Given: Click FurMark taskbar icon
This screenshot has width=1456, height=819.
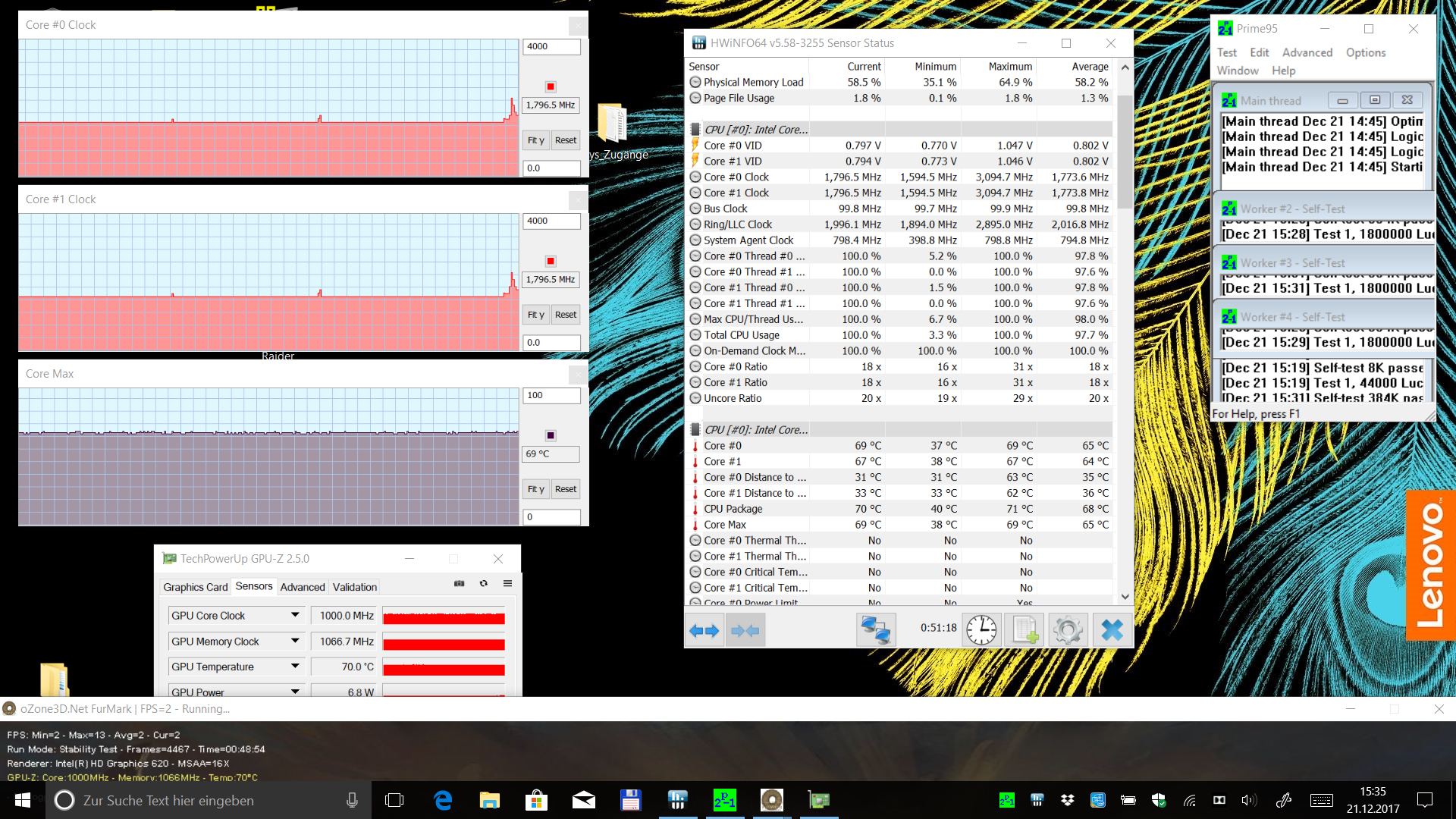Looking at the screenshot, I should (x=771, y=800).
